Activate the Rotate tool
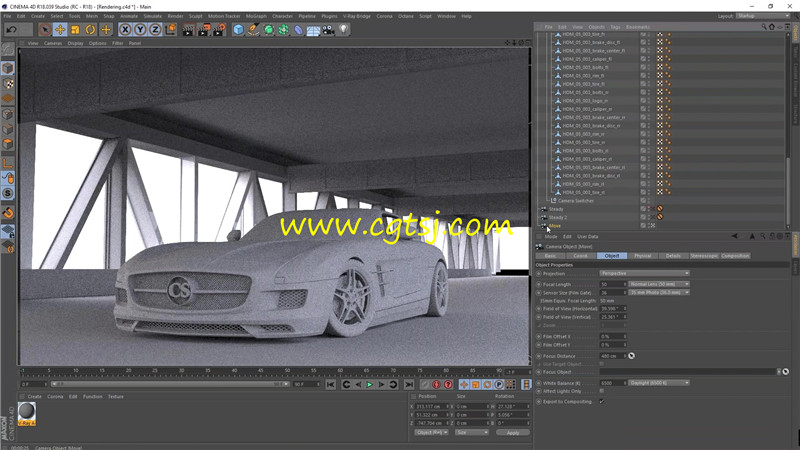 90,30
